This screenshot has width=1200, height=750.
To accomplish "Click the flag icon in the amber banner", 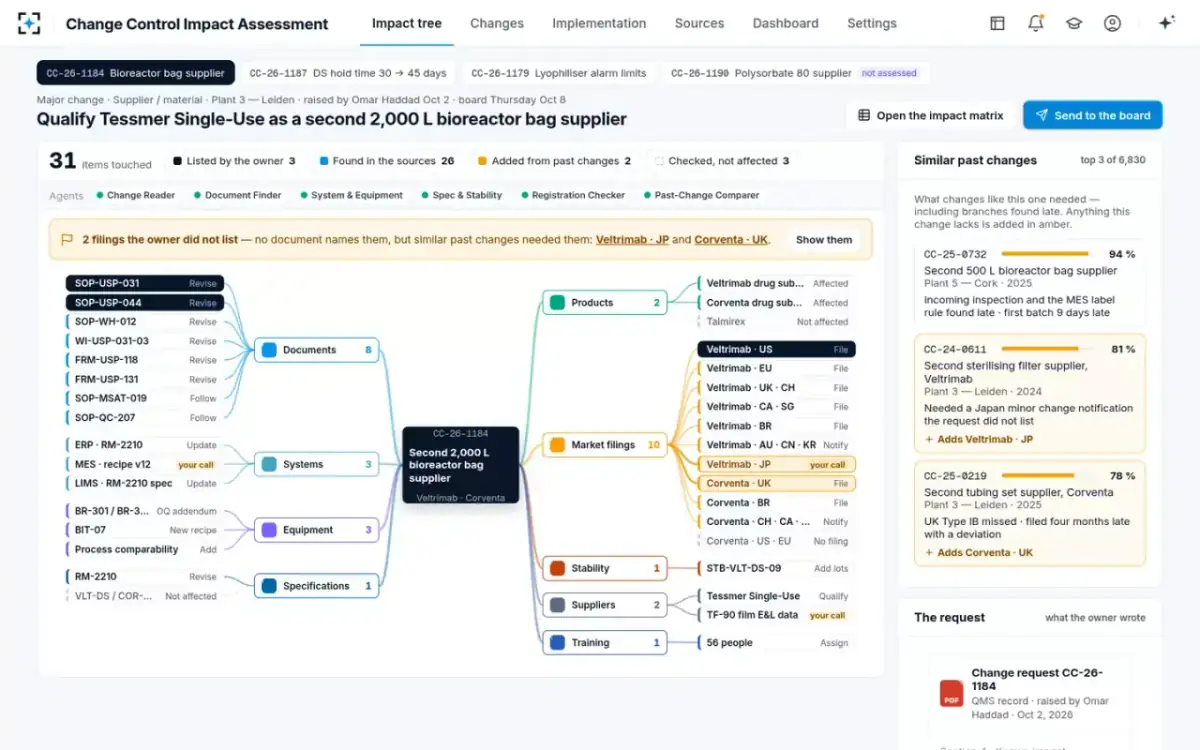I will [67, 240].
